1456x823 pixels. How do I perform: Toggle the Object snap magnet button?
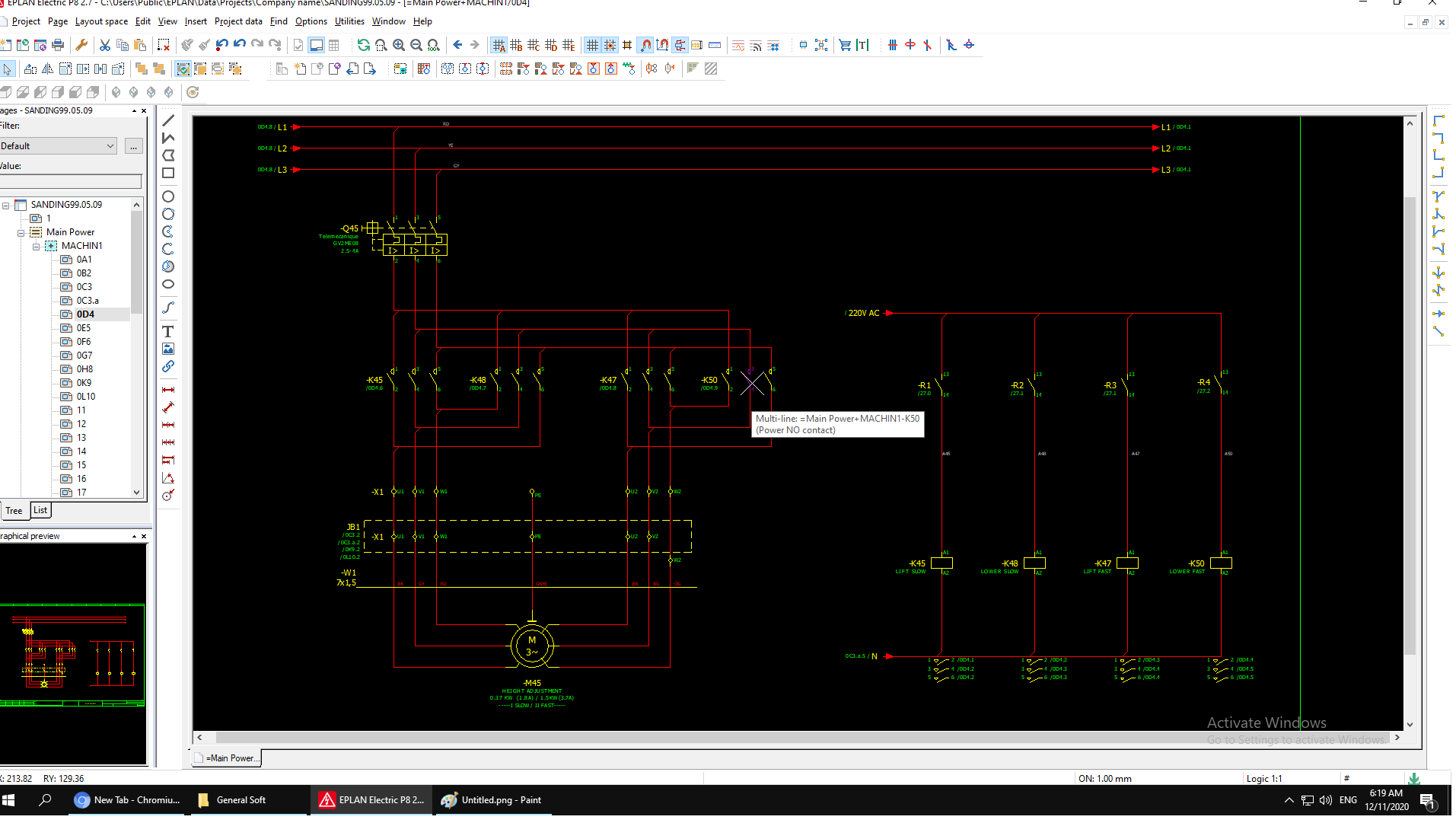(645, 46)
